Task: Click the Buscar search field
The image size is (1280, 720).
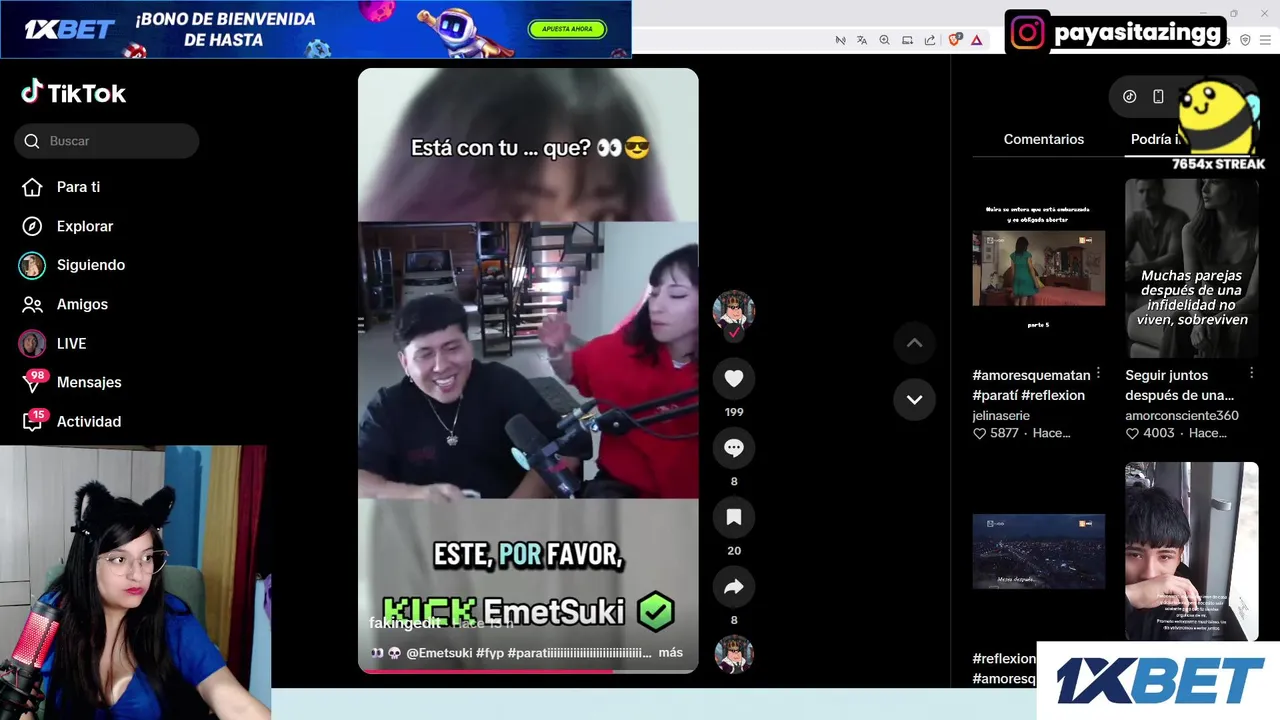Action: pyautogui.click(x=107, y=141)
